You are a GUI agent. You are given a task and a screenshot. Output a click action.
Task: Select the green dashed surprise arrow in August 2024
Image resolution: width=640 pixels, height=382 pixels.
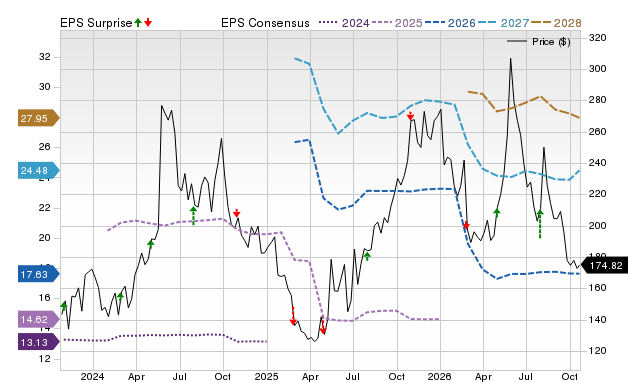(193, 215)
